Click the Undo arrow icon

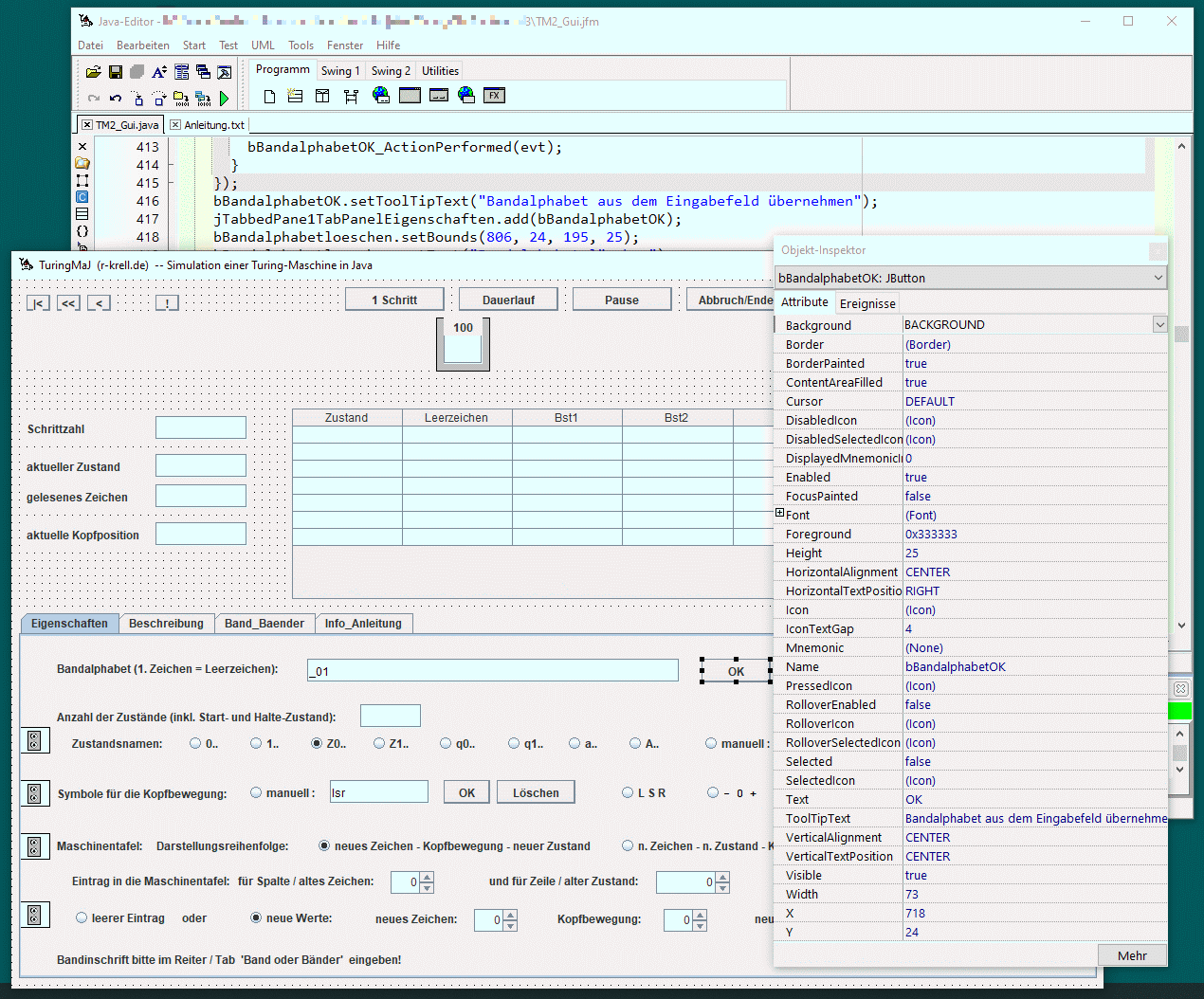click(x=116, y=98)
